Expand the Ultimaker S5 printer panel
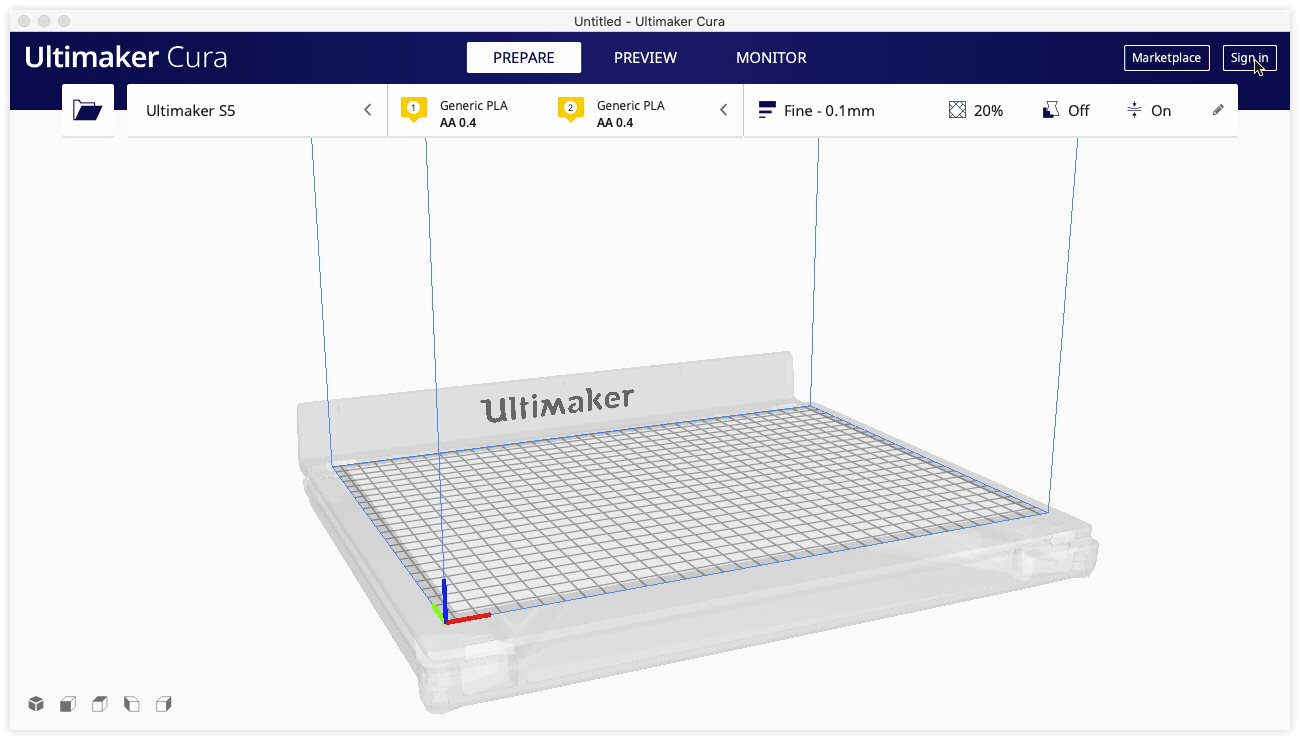Screen dimensions: 1300x740 (x=367, y=110)
